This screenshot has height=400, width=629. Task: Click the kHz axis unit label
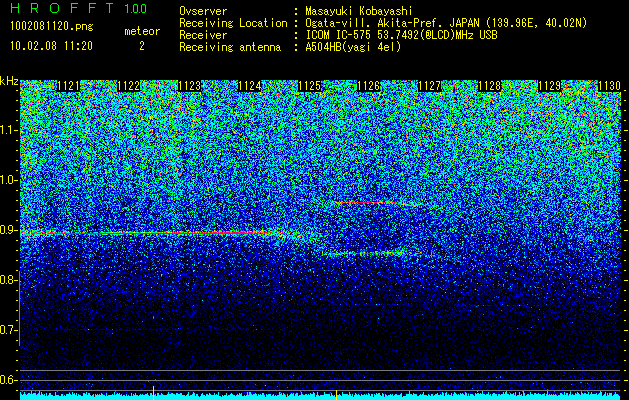click(9, 81)
